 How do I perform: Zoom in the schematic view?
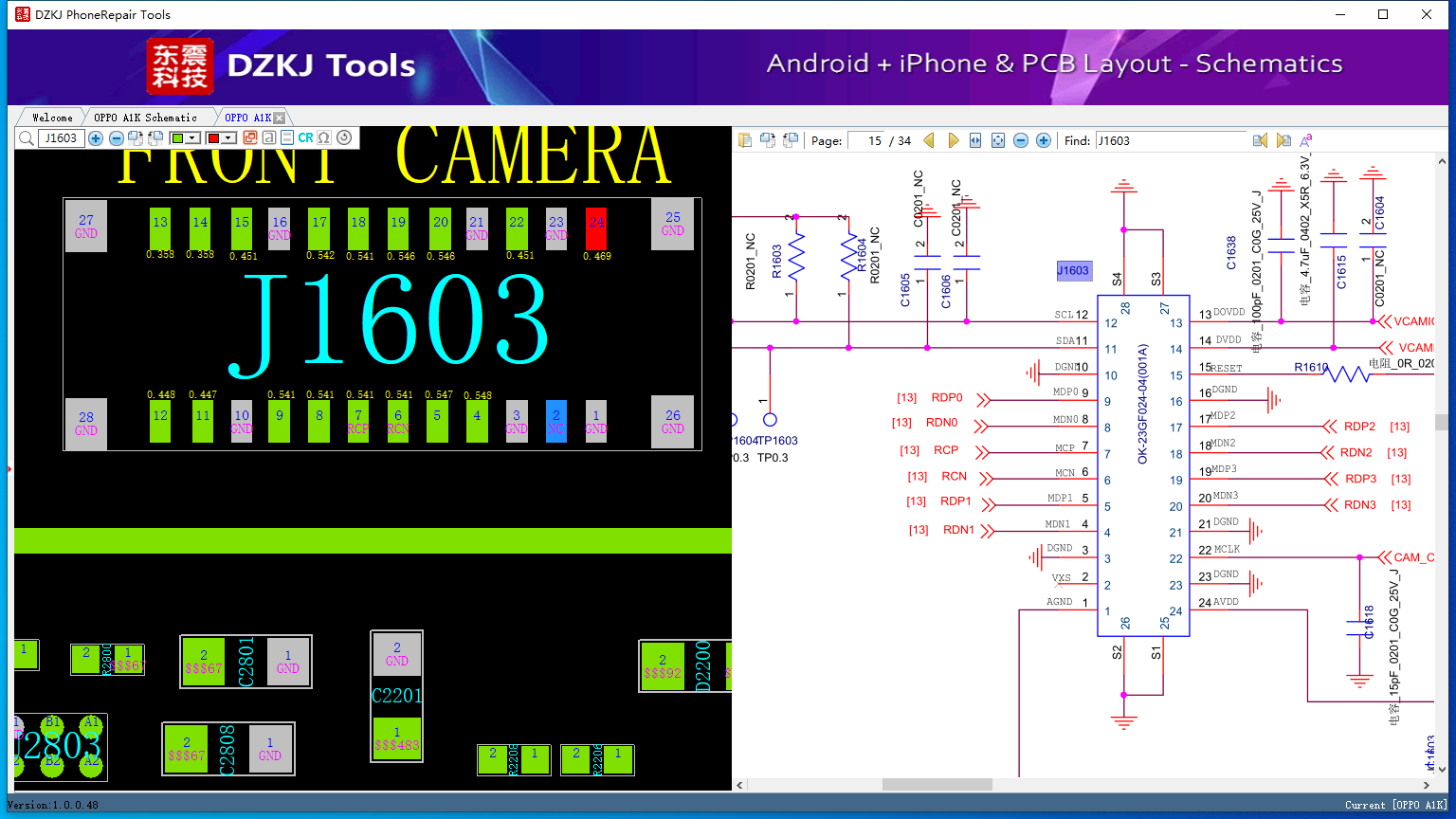point(1044,140)
